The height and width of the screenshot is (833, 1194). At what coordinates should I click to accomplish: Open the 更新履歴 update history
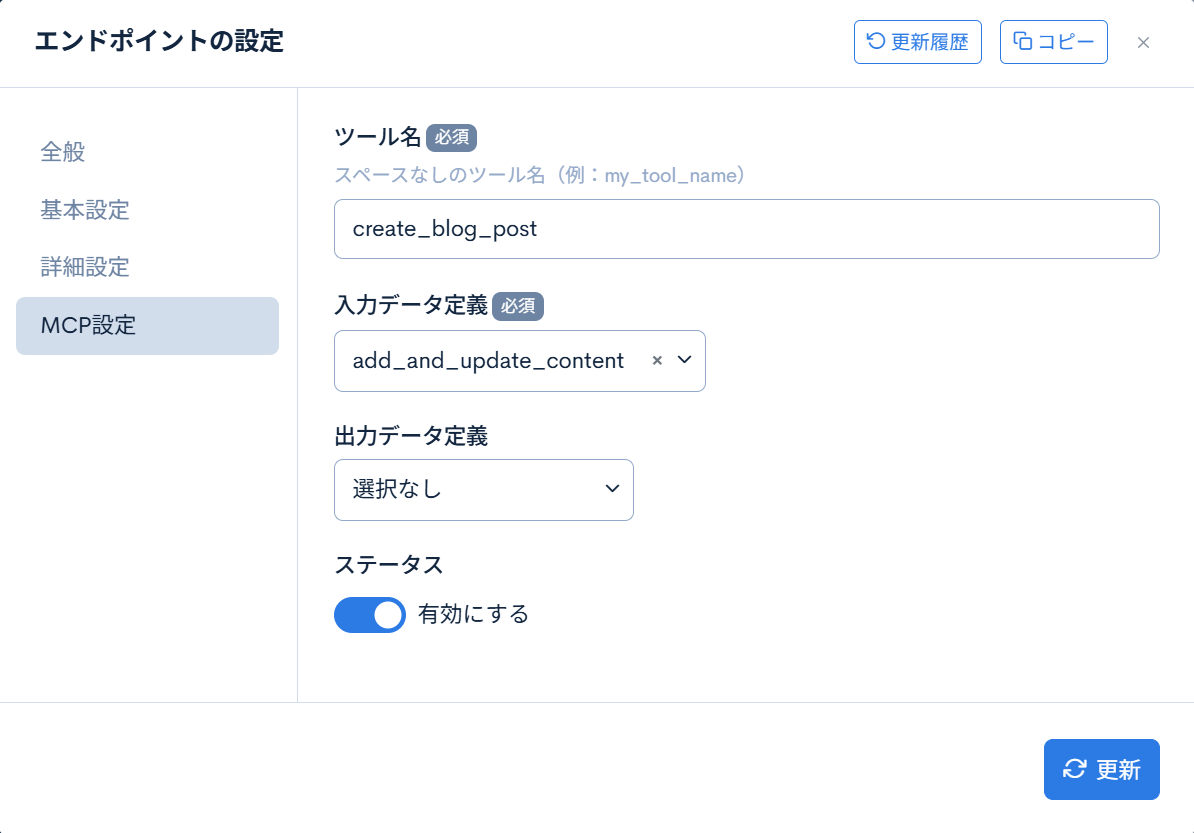[917, 42]
